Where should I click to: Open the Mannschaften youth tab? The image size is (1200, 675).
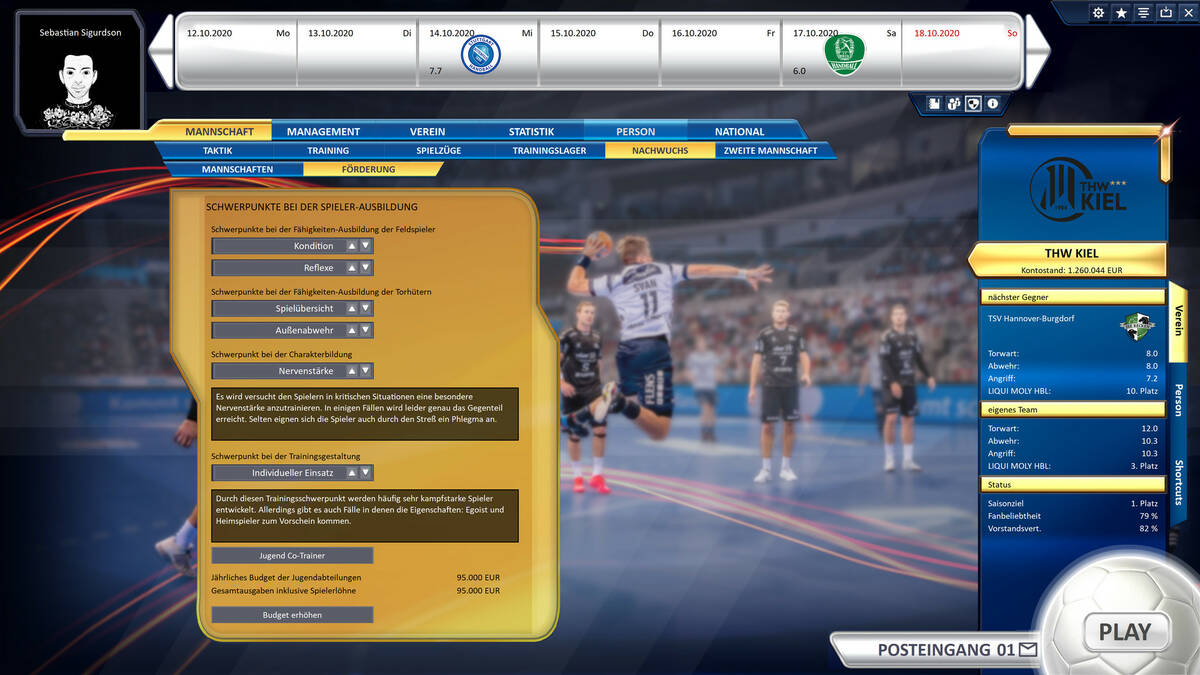click(x=237, y=169)
